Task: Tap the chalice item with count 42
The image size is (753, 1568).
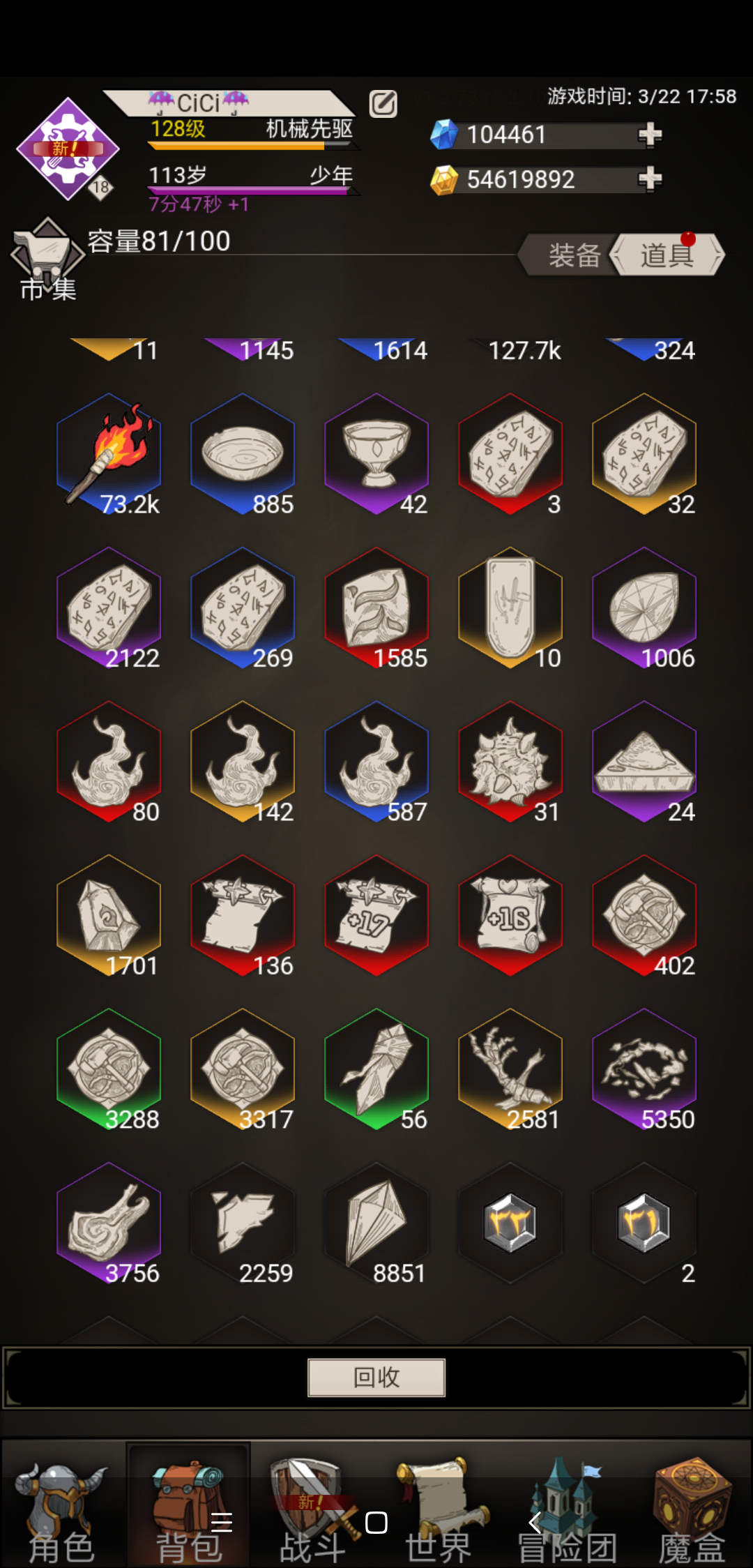Action: point(376,454)
